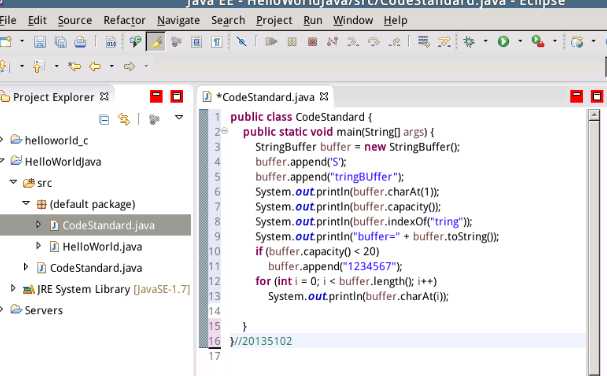607x376 pixels.
Task: Close the CodeStandard.java editor tab
Action: point(324,96)
